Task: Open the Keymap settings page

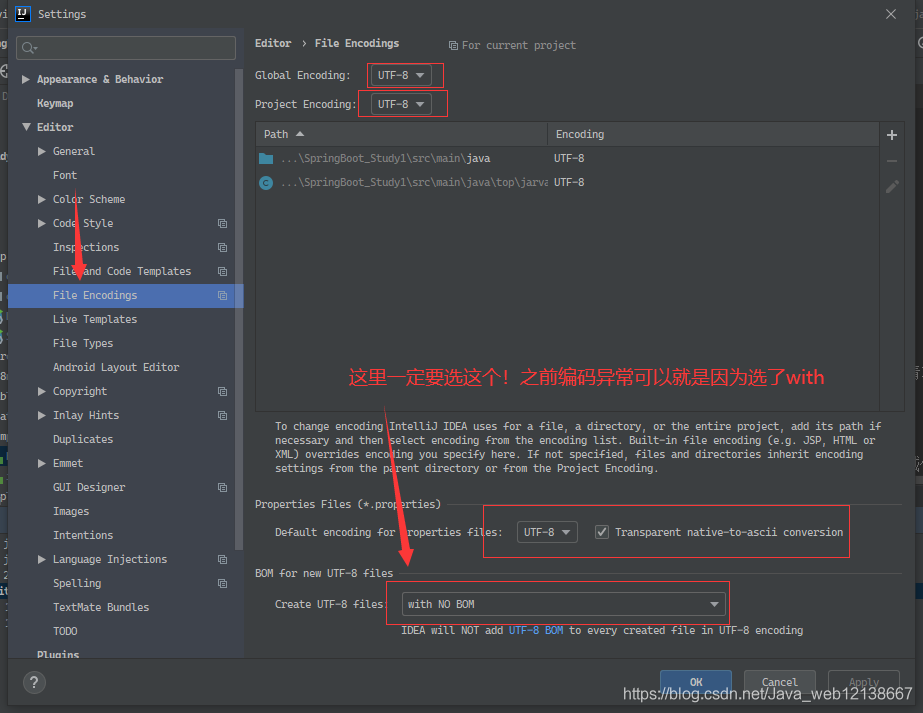Action: click(56, 102)
